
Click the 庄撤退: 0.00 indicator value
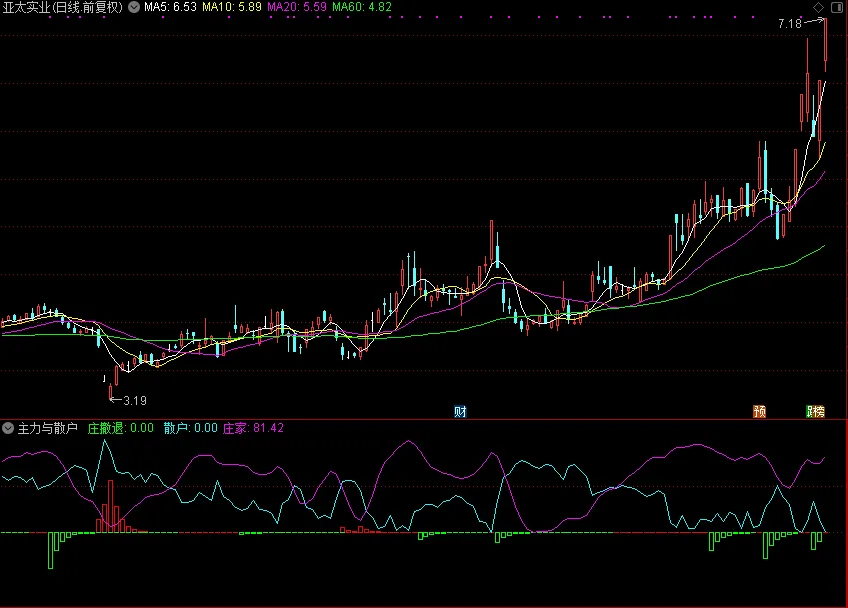pyautogui.click(x=121, y=428)
